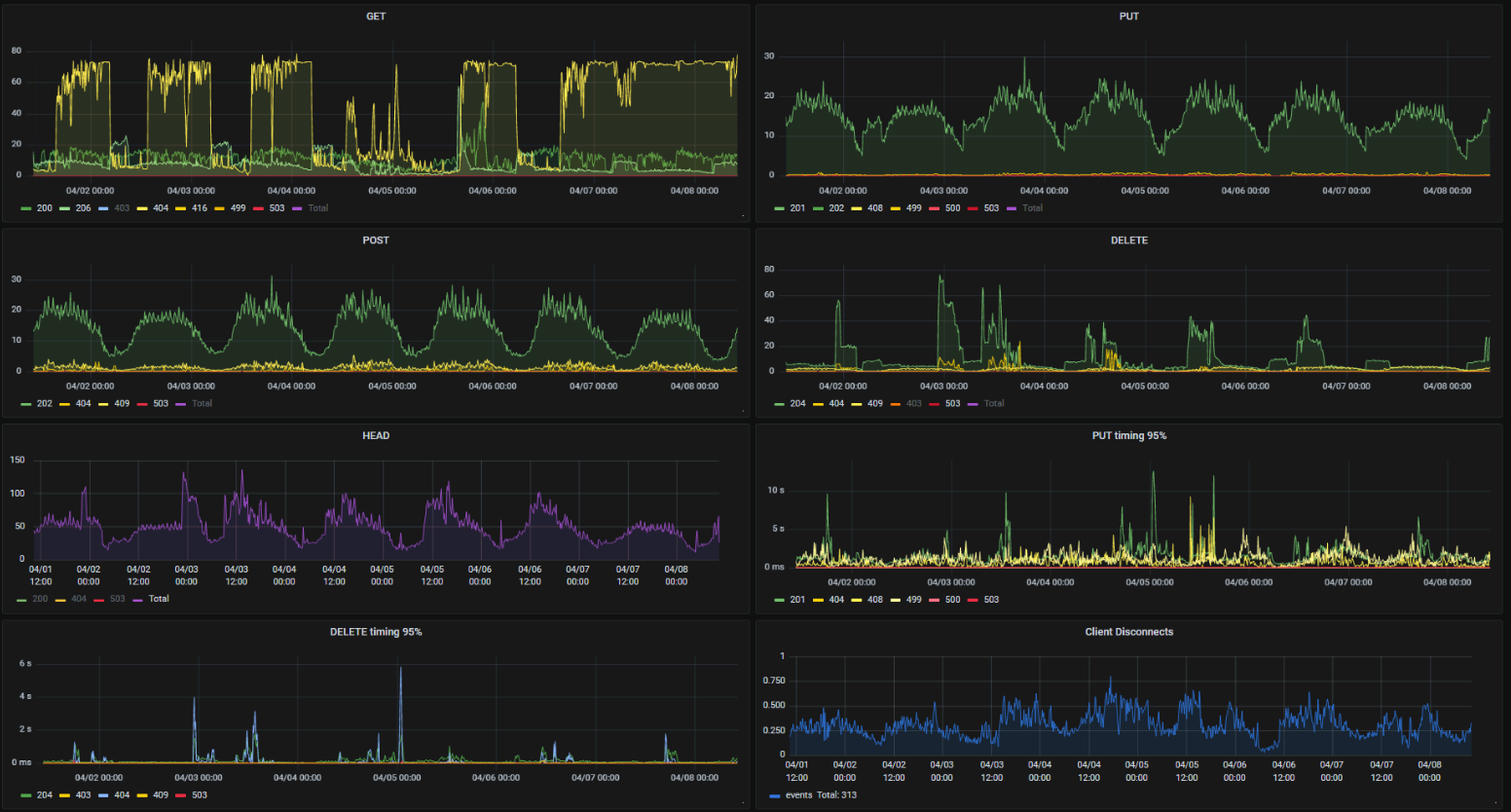This screenshot has height=812, width=1511.
Task: Click the 503 color swatch in DELETE timing legend
Action: click(181, 795)
